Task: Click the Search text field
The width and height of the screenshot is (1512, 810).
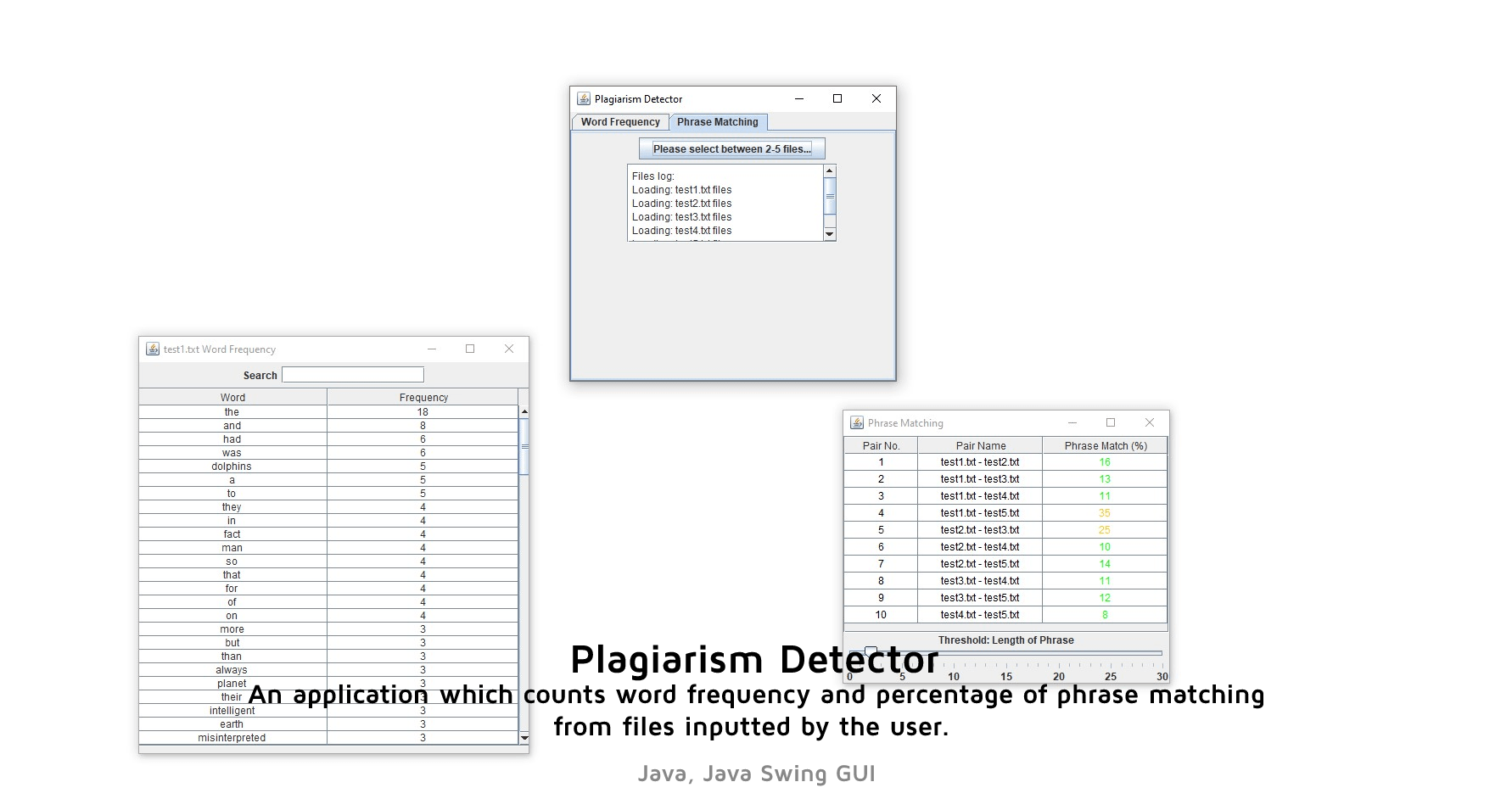Action: (x=353, y=375)
